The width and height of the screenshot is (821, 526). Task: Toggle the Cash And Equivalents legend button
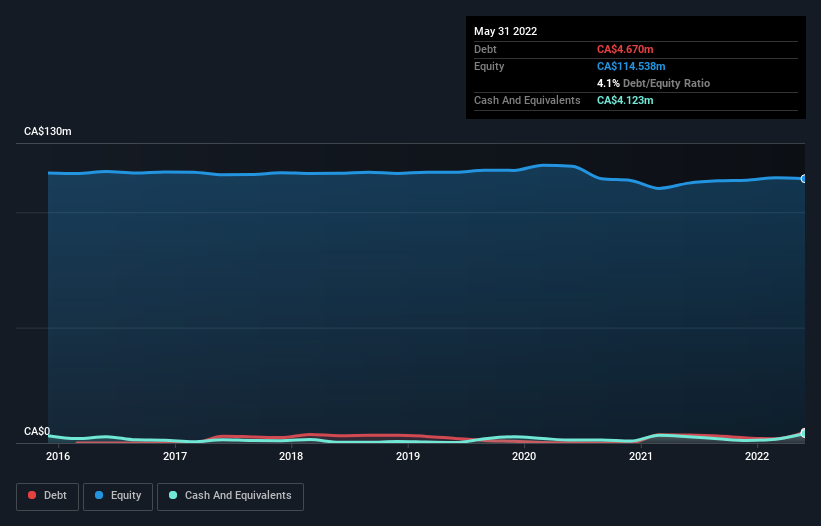(230, 496)
